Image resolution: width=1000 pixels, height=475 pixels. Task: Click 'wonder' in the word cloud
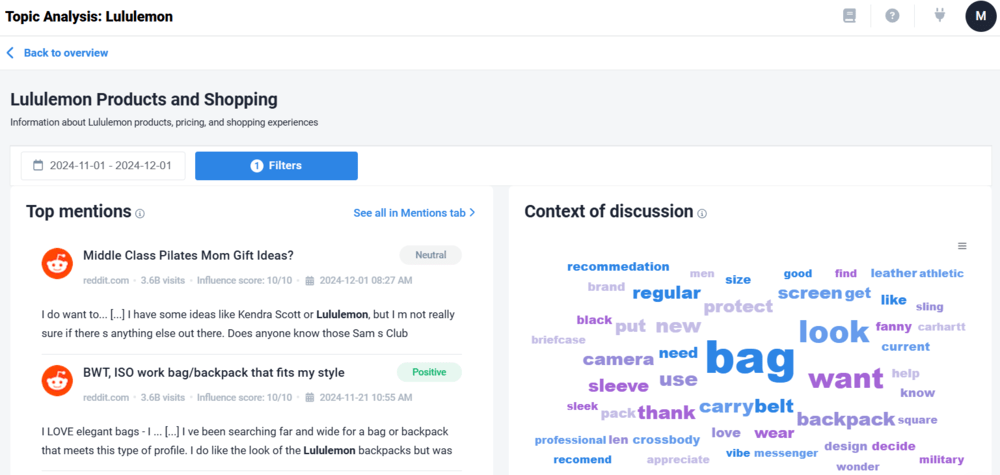[858, 467]
